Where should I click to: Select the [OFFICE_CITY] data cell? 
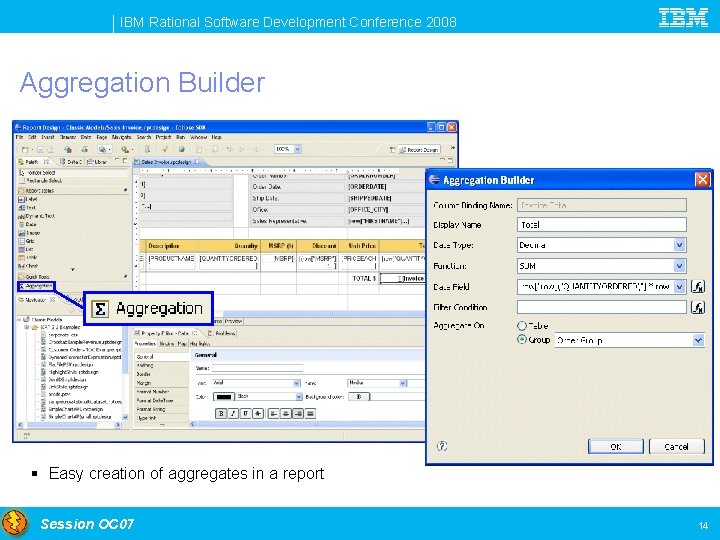(369, 210)
